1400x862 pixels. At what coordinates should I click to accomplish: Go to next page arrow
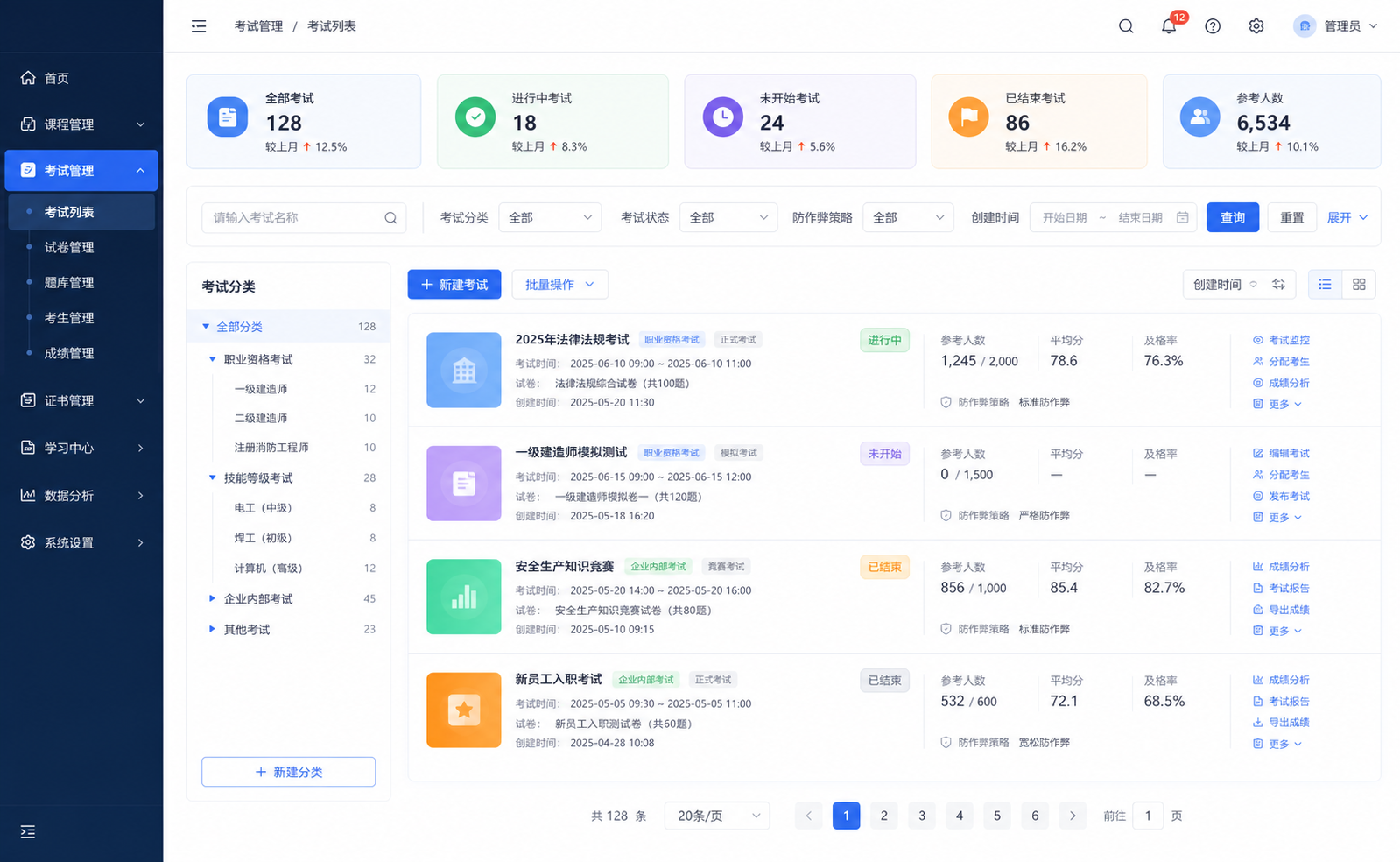coord(1073,816)
